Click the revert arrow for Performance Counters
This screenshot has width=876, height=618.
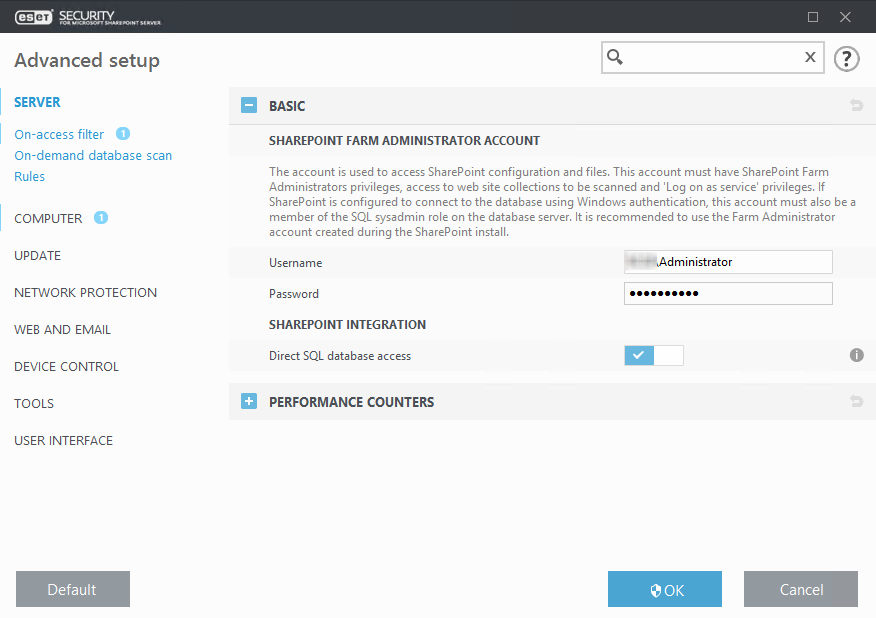pyautogui.click(x=857, y=402)
